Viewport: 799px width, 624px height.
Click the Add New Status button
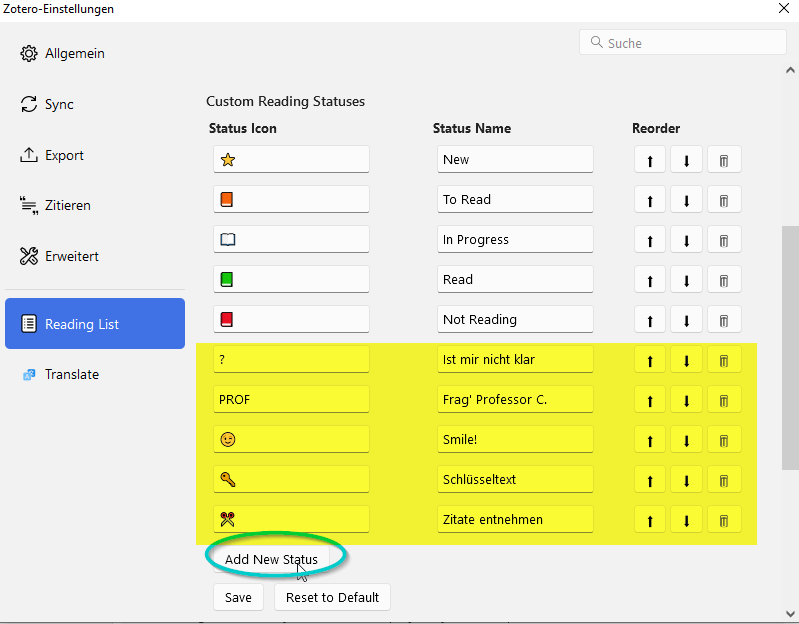click(x=271, y=559)
